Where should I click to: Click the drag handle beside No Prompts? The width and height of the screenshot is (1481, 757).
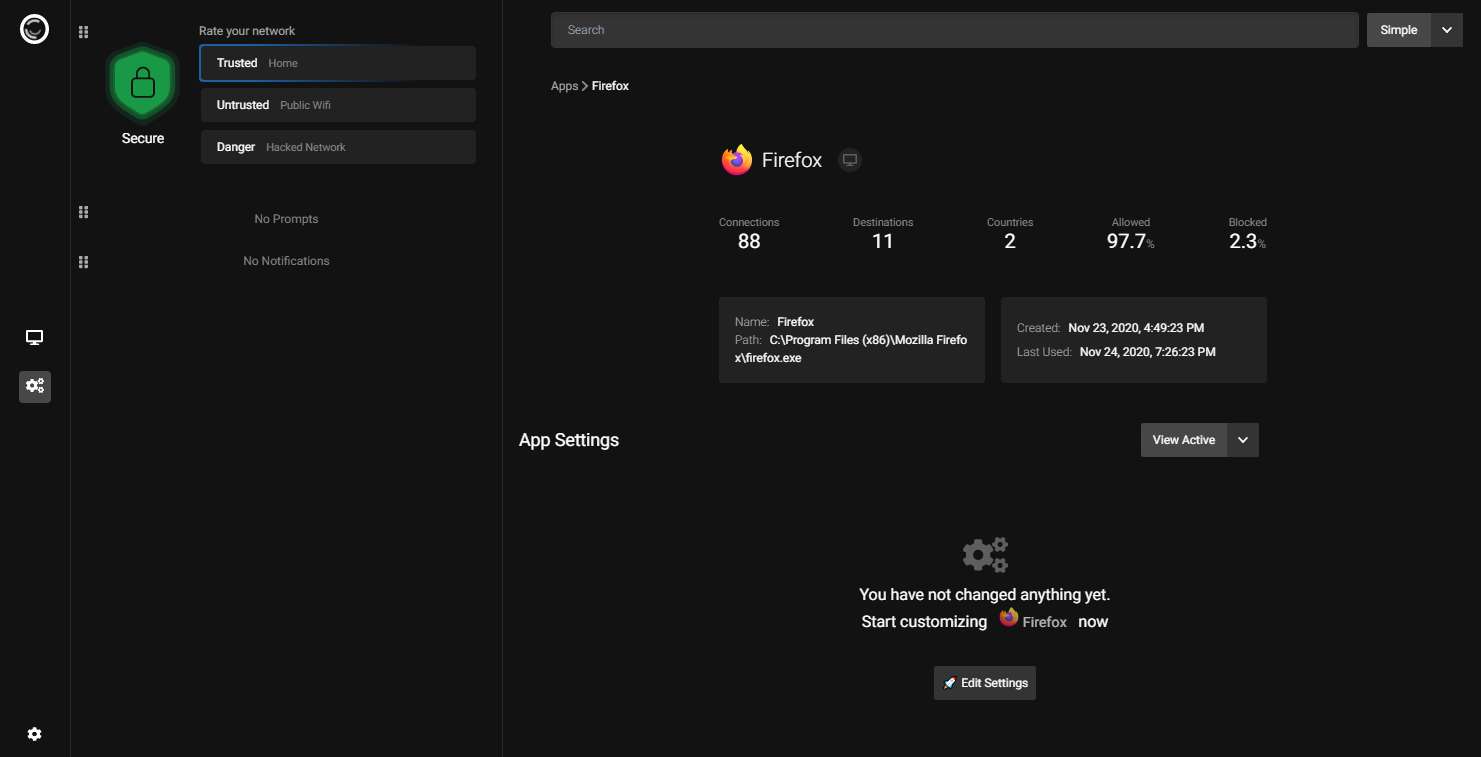pos(84,212)
